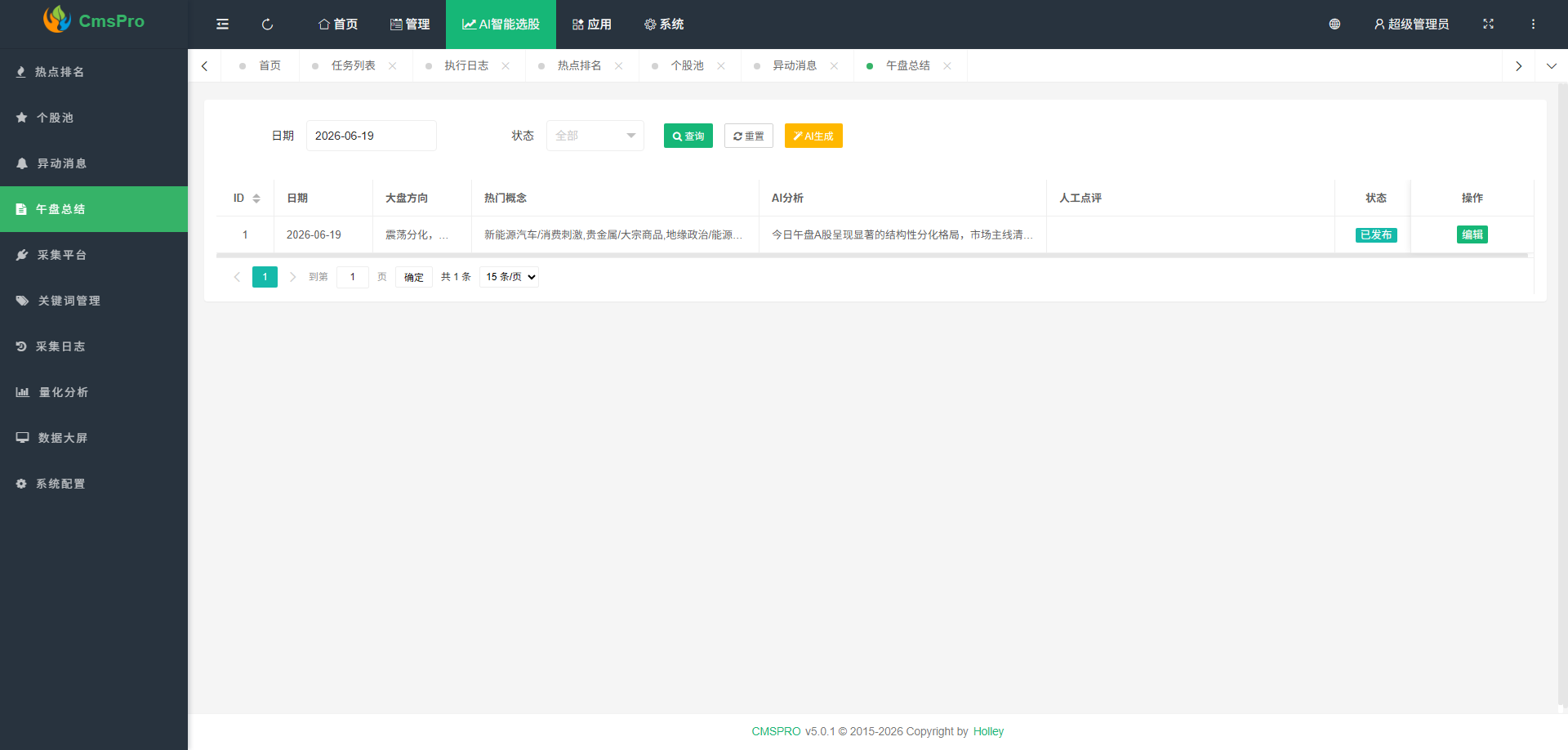Sort table by ID column
This screenshot has height=750, width=1568.
256,199
